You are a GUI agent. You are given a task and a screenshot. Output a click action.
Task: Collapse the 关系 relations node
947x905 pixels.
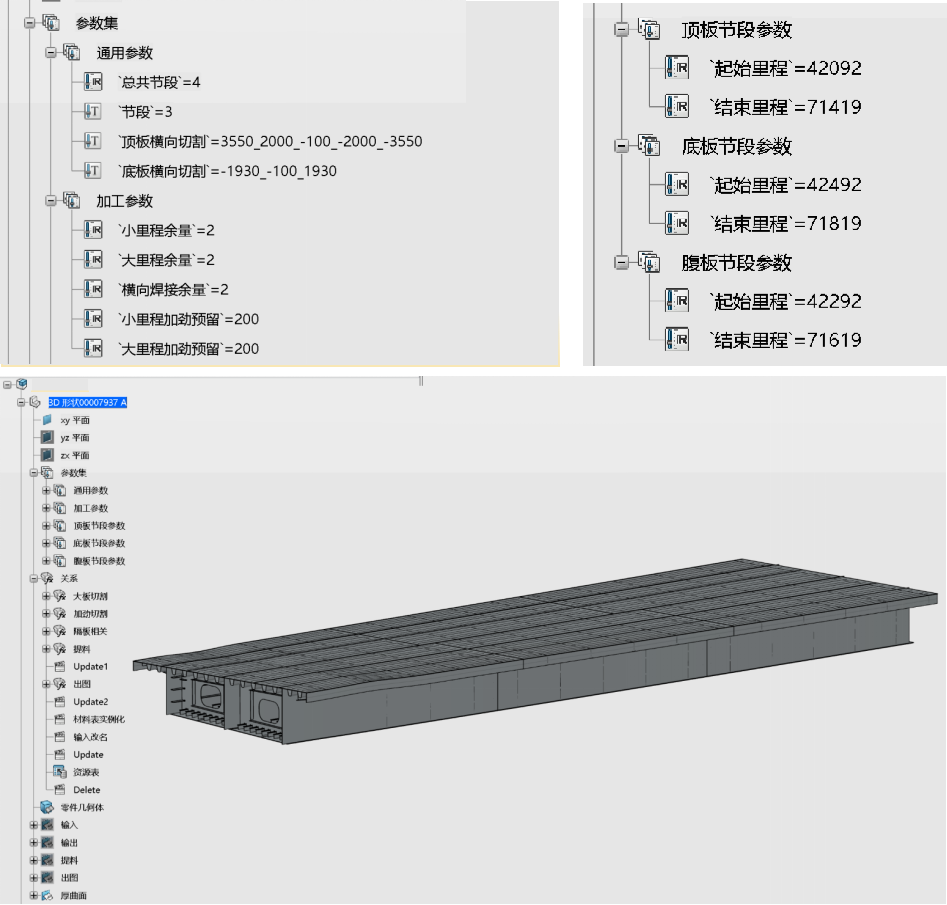click(x=33, y=578)
